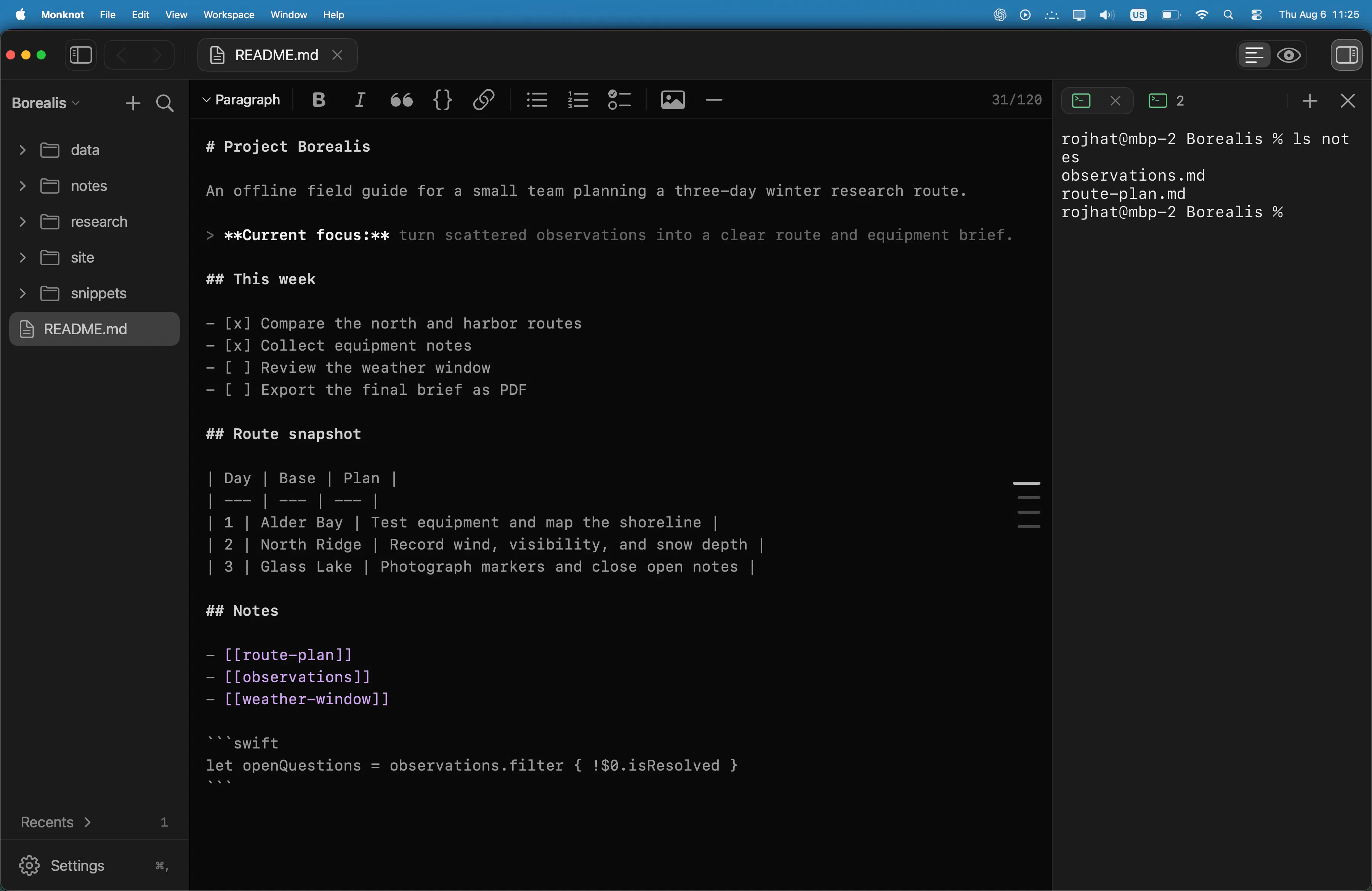Click the terminal prompt line
1372x891 pixels.
(1172, 212)
